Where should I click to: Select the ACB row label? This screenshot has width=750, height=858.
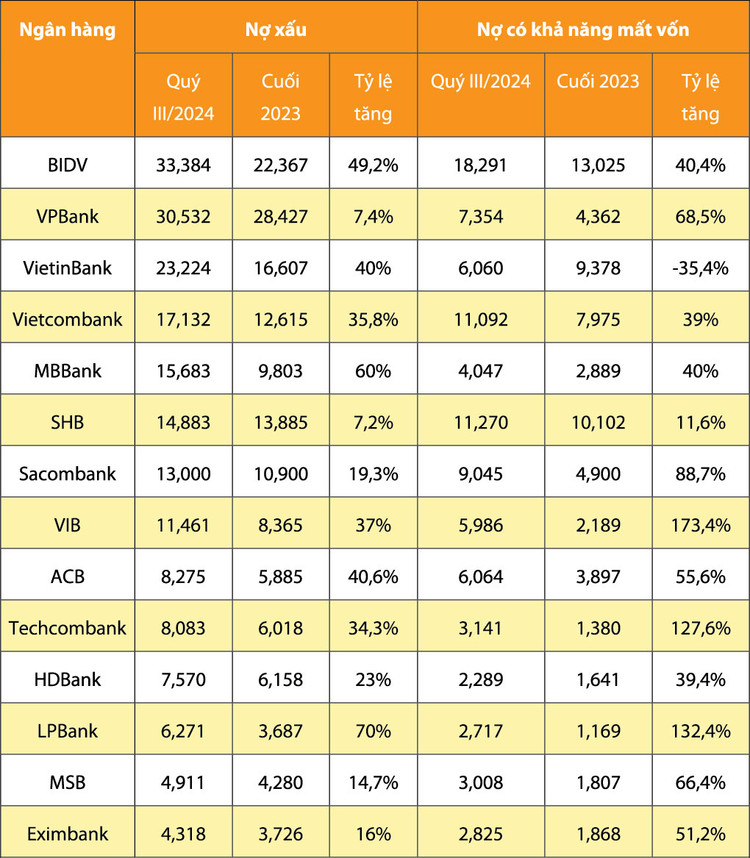68,577
